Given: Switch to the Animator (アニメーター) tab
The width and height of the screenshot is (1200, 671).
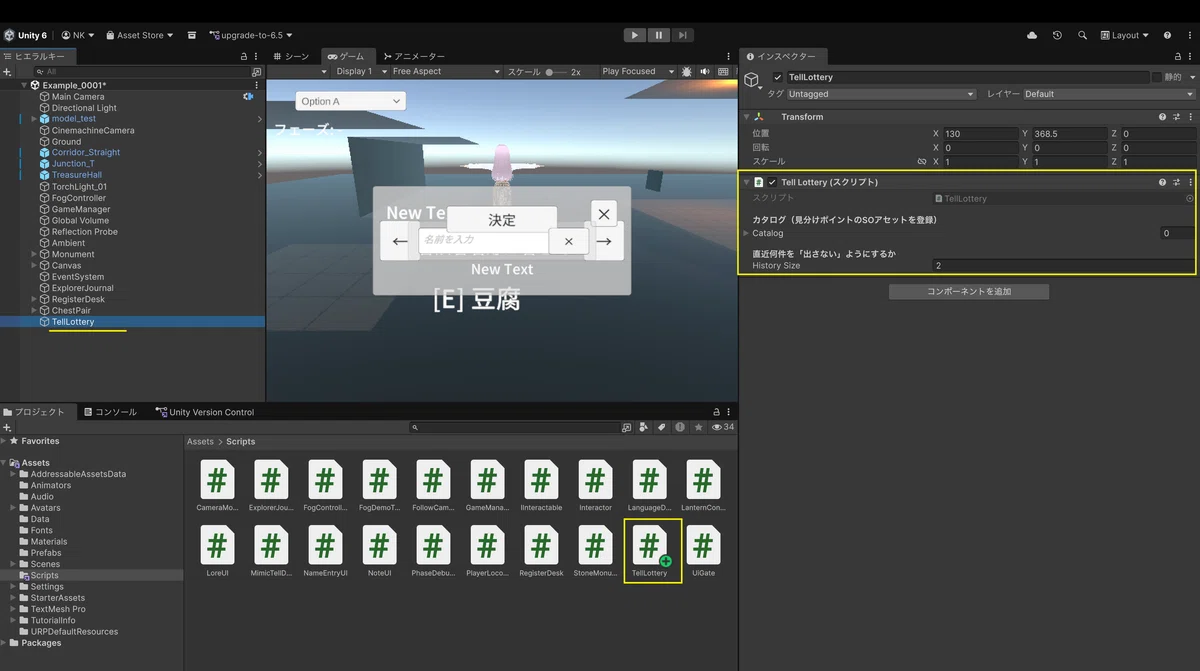Looking at the screenshot, I should [413, 57].
